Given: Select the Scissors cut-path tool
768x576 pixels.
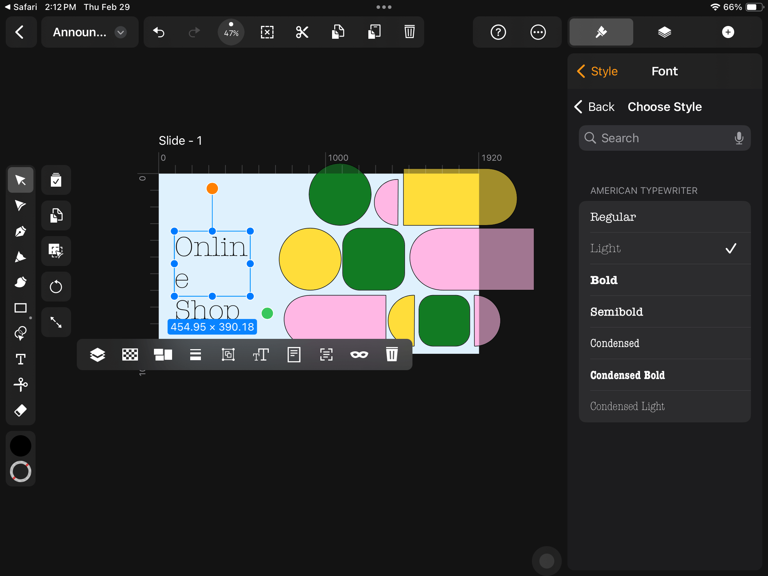Looking at the screenshot, I should click(x=21, y=385).
